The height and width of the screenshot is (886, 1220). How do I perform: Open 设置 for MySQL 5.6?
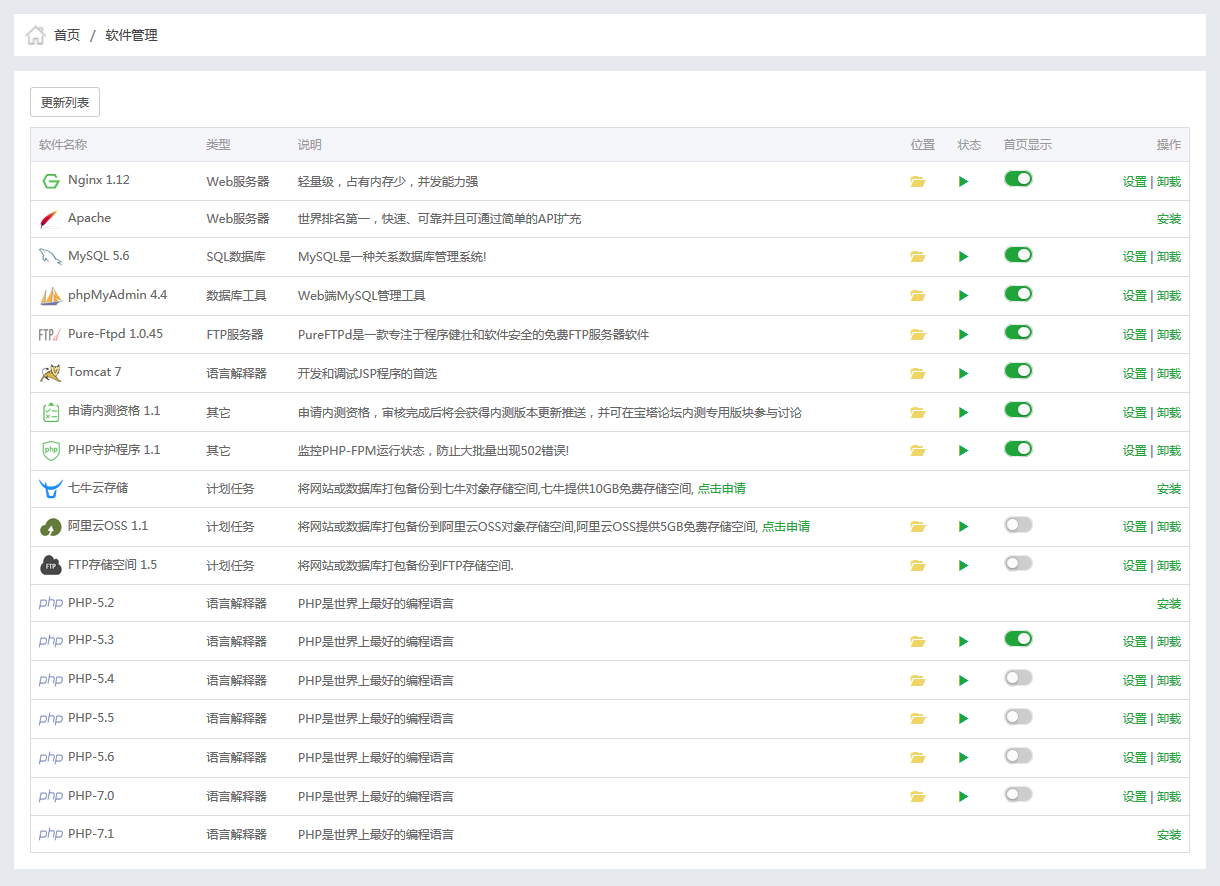tap(1134, 257)
